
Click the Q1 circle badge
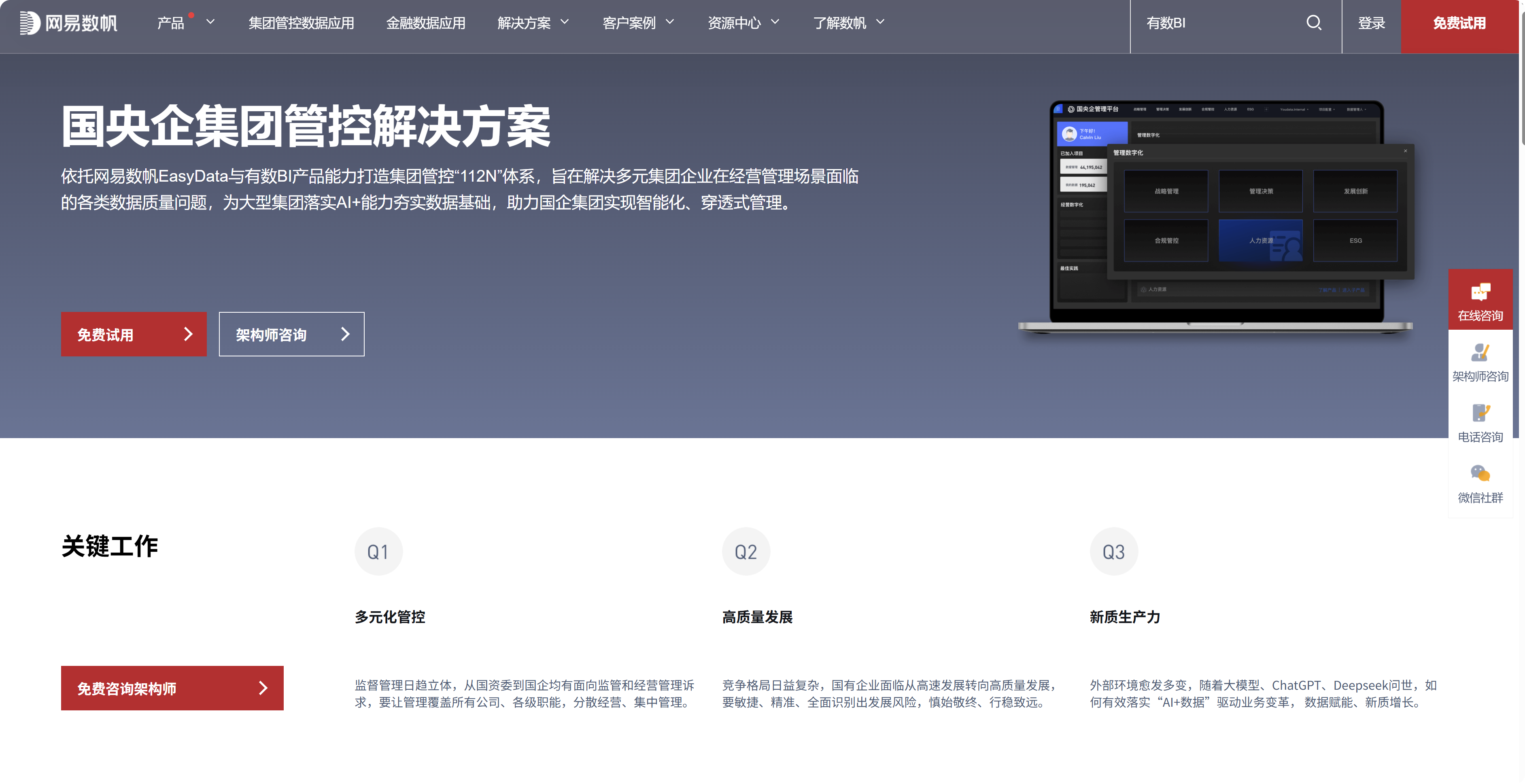[378, 551]
